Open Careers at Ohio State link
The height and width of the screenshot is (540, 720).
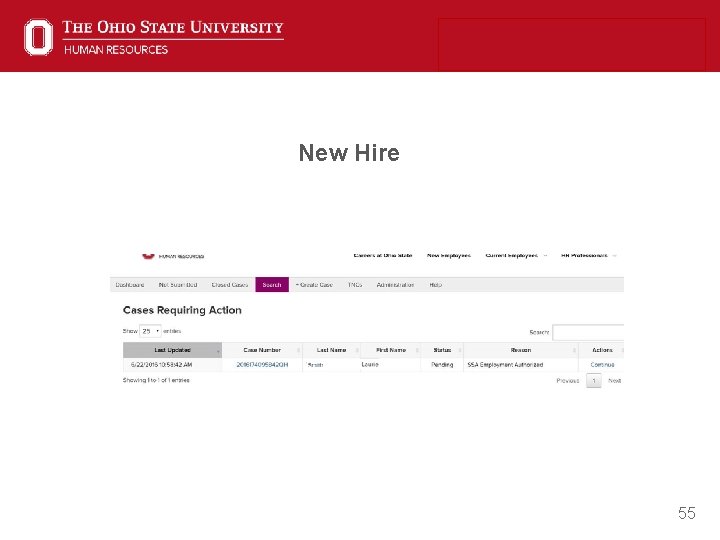383,255
